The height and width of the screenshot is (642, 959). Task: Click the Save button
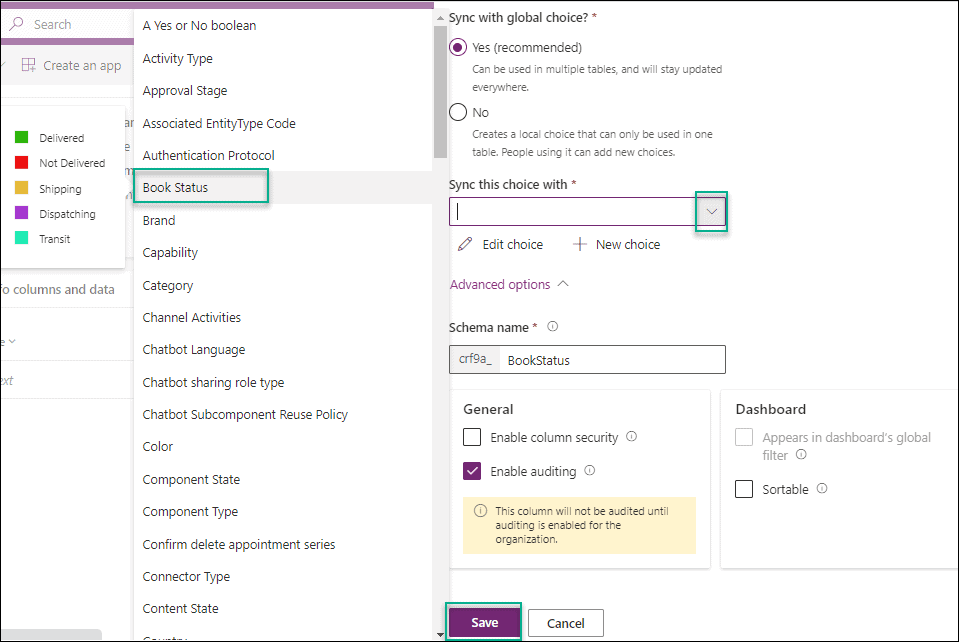tap(484, 622)
